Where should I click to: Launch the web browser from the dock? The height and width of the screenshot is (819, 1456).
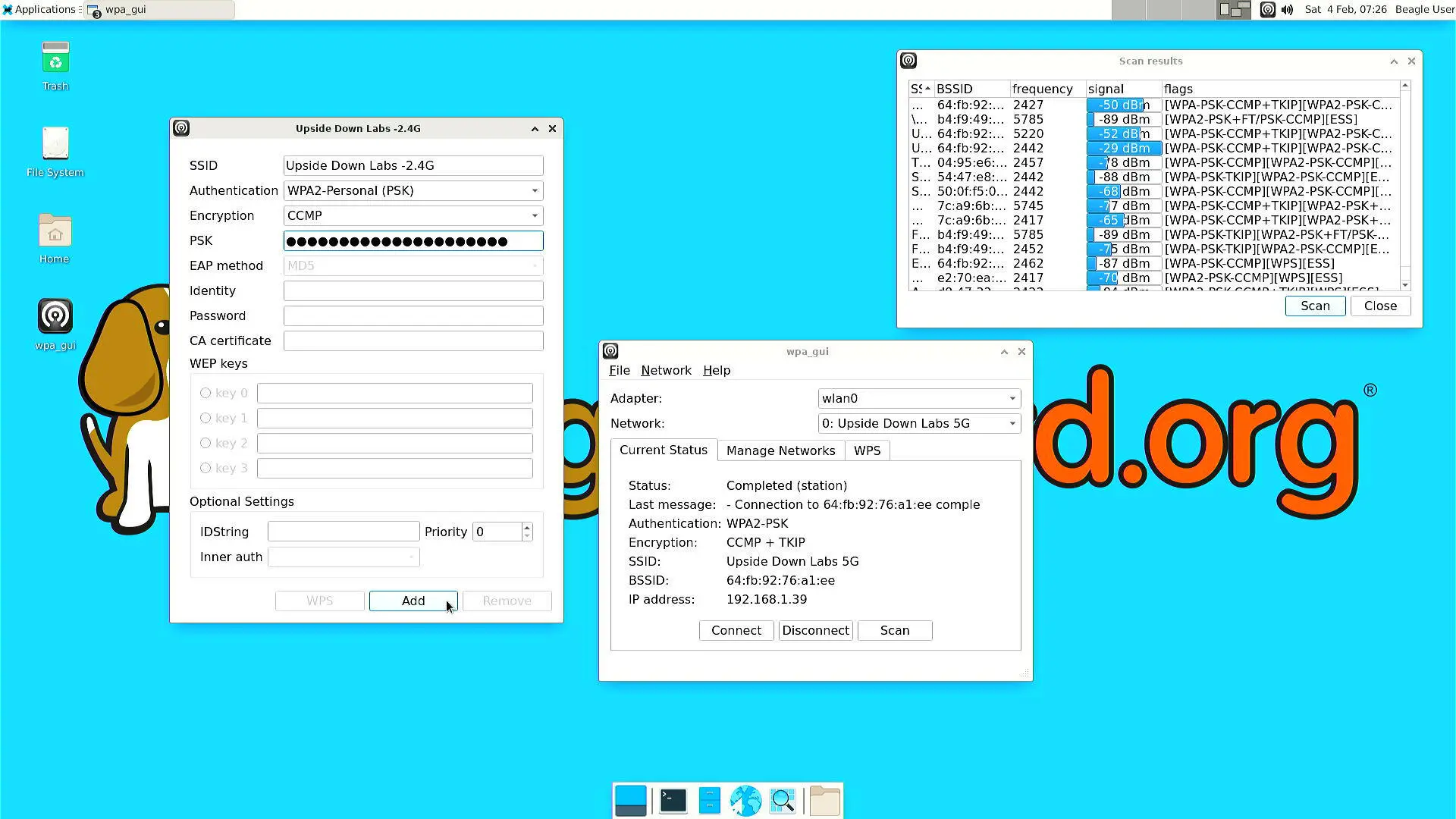(x=745, y=800)
